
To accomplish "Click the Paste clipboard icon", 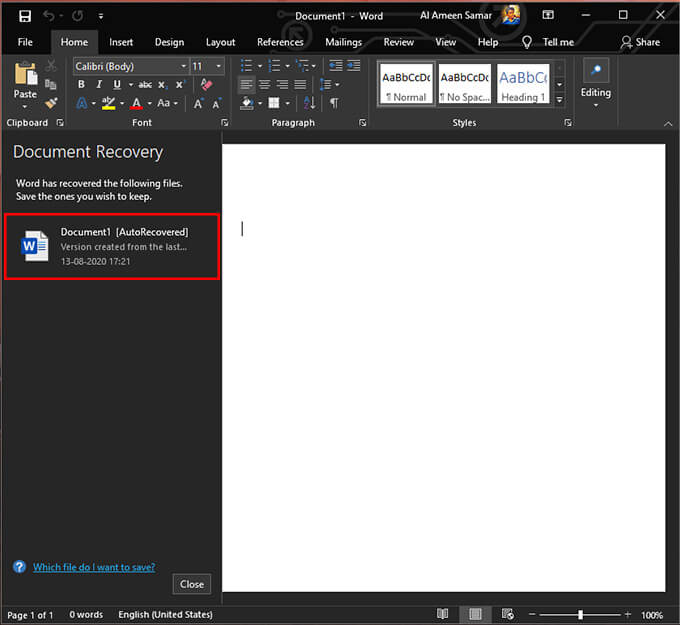I will [26, 73].
